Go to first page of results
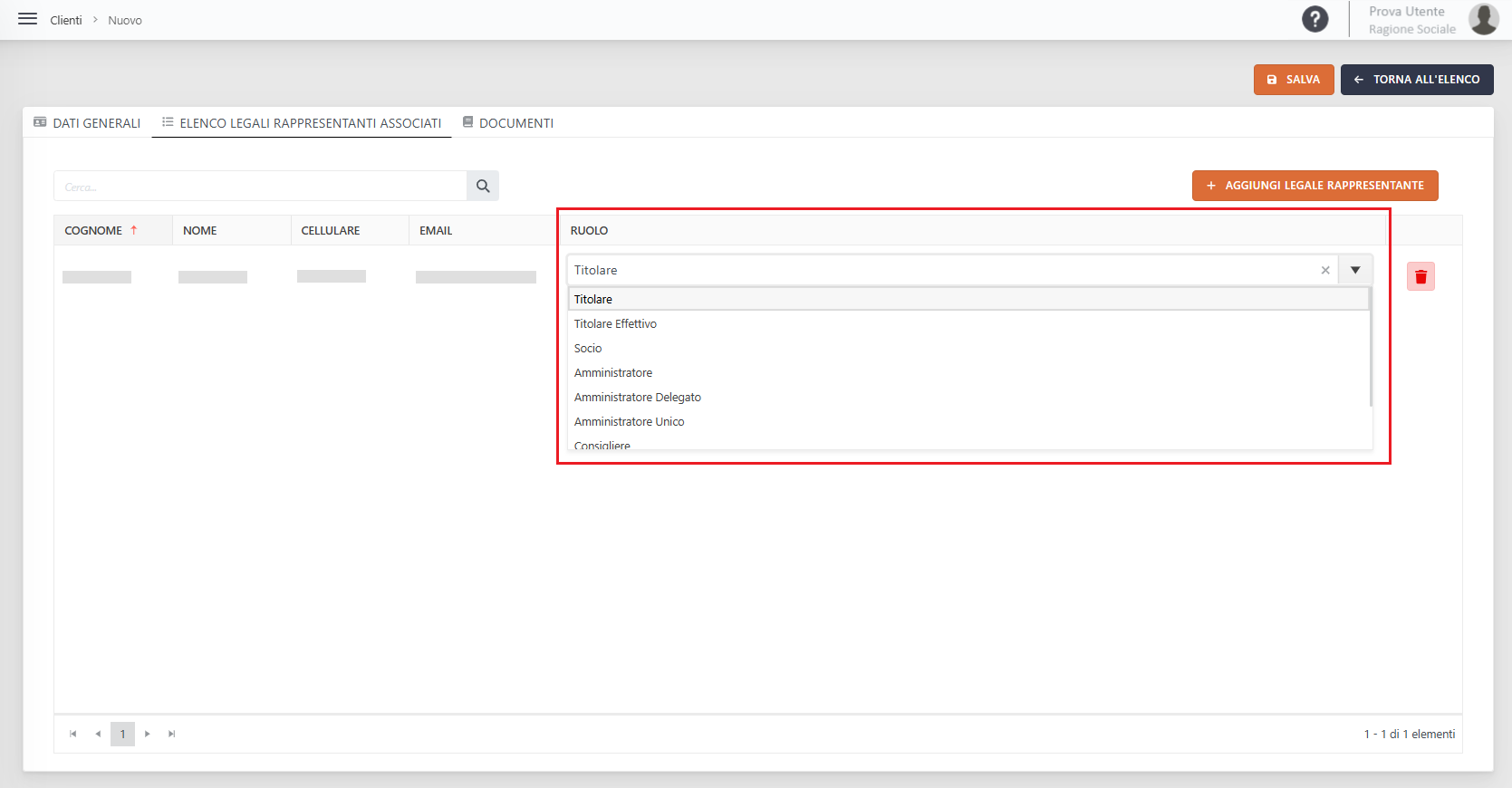1512x788 pixels. click(x=73, y=734)
